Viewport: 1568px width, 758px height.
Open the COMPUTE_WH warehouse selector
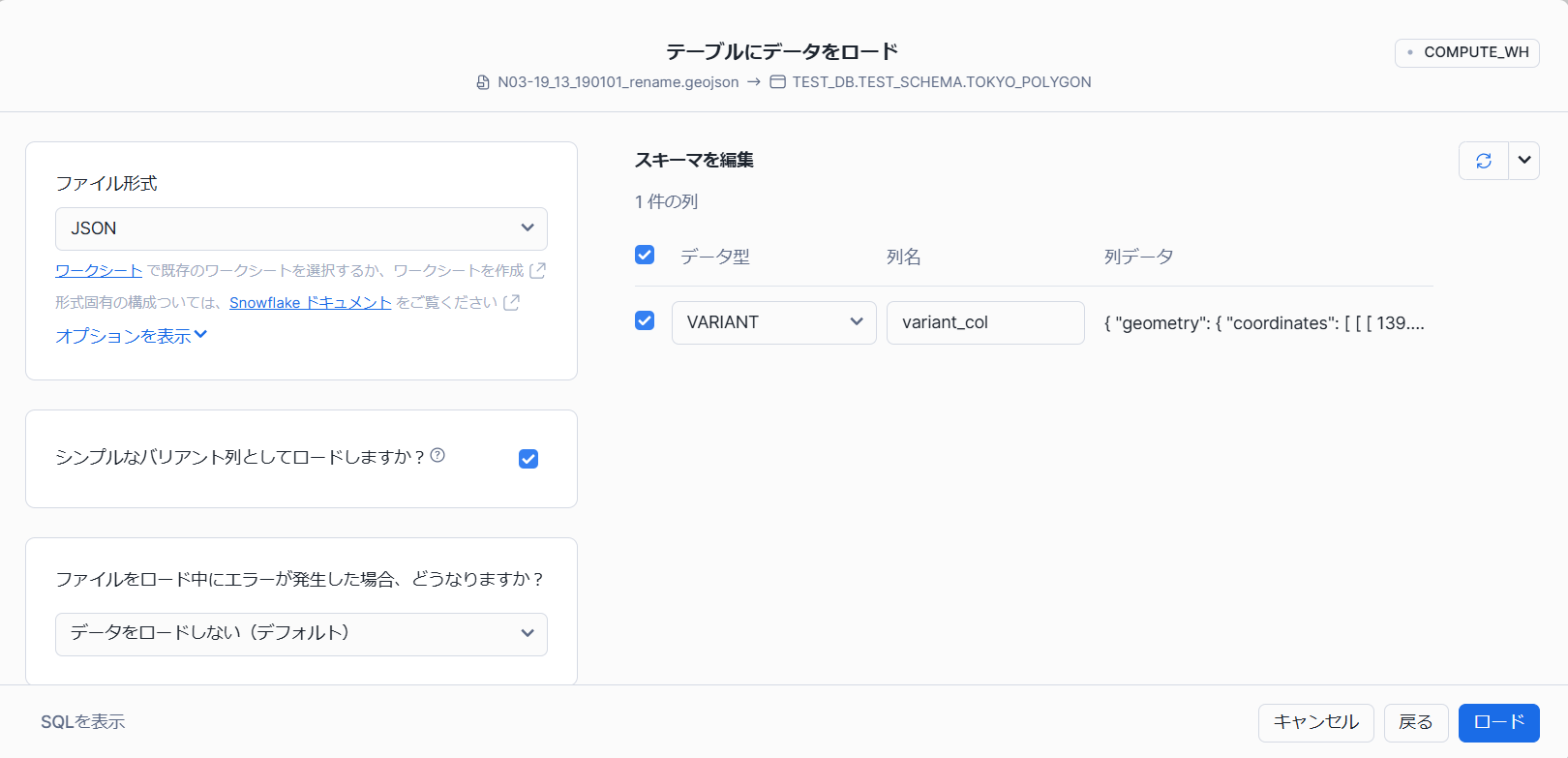1467,52
